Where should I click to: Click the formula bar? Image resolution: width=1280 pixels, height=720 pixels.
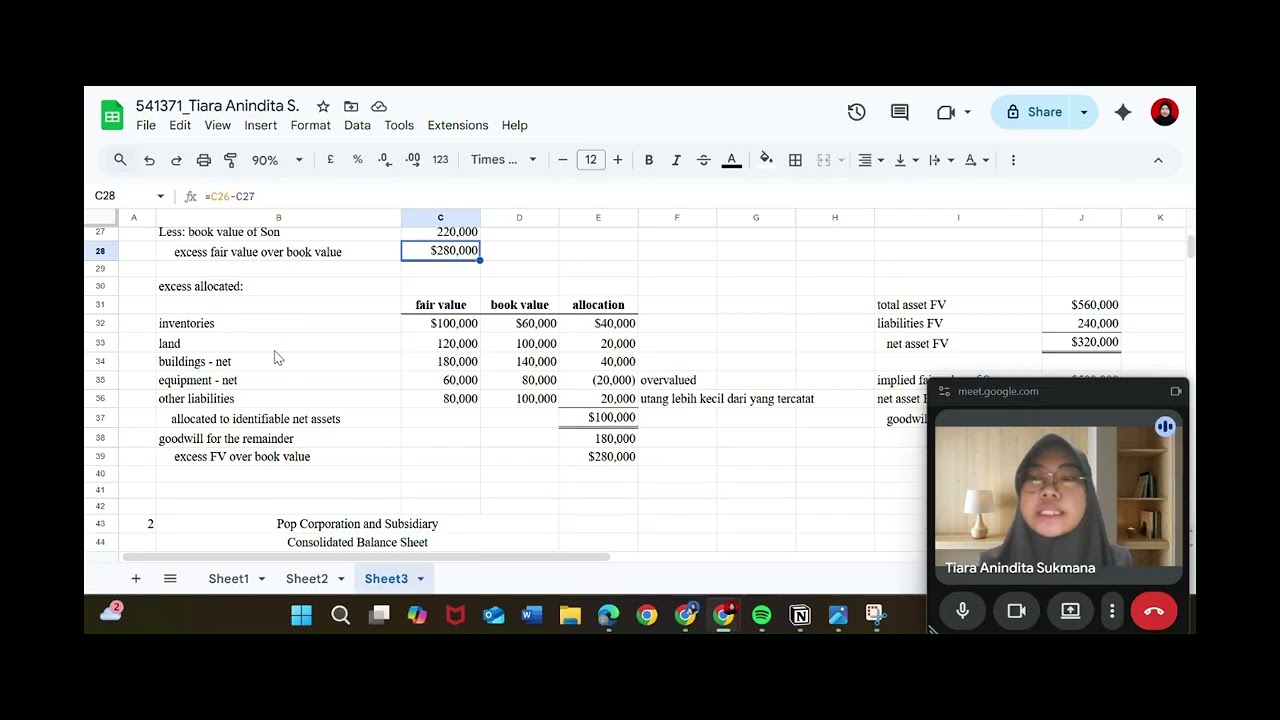click(690, 196)
